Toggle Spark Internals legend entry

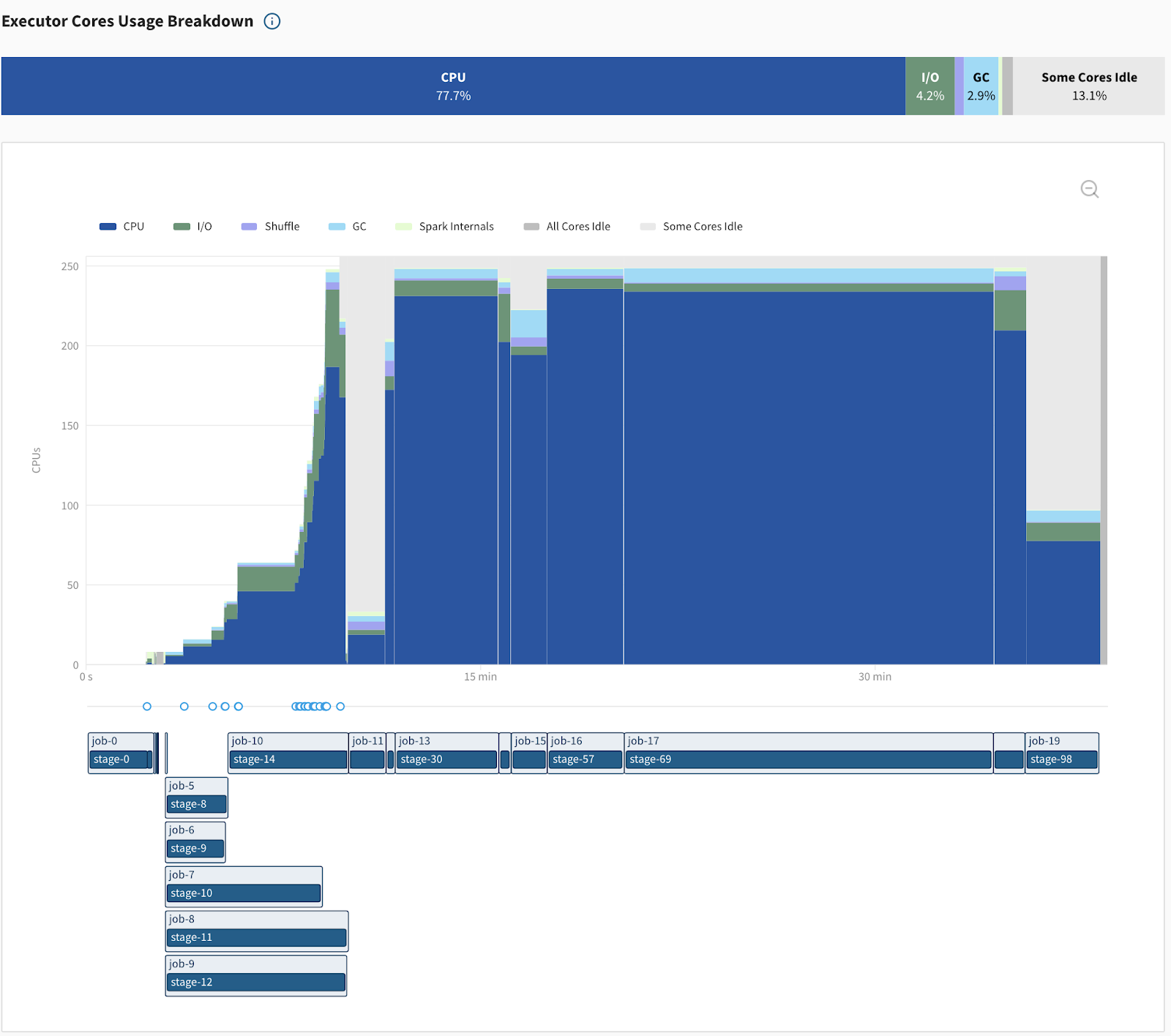[445, 227]
